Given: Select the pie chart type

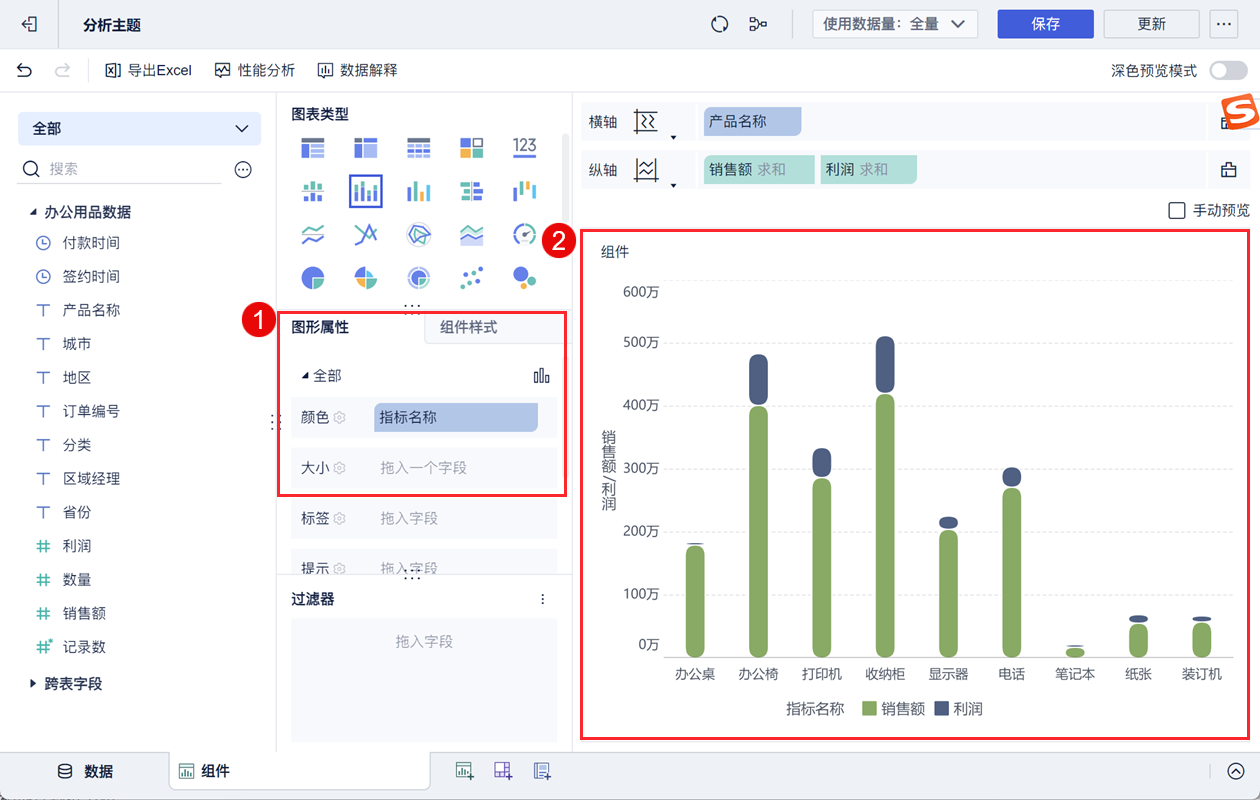Looking at the screenshot, I should pyautogui.click(x=313, y=277).
